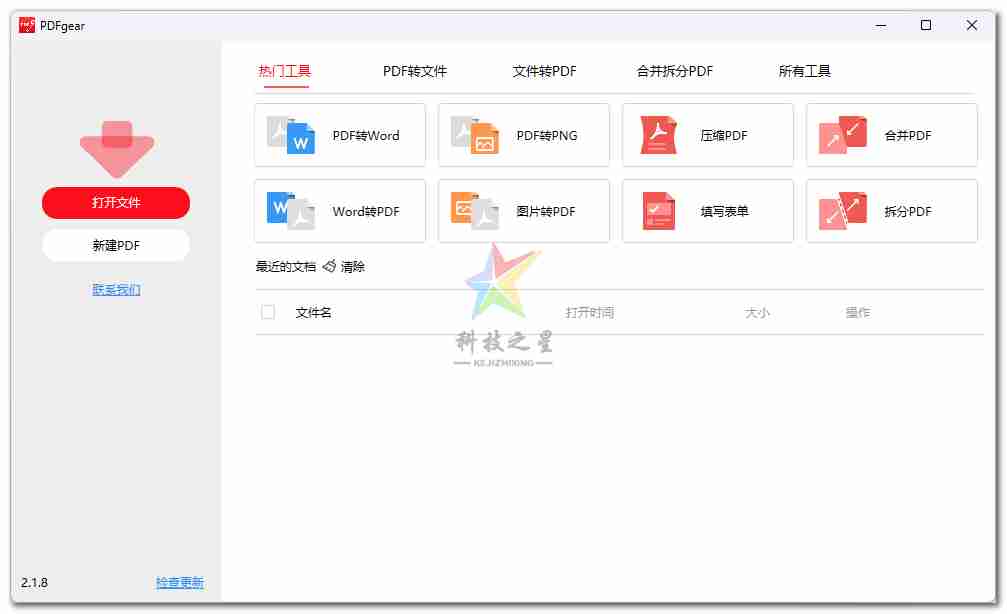Launch 合并PDF using its merge icon
Viewport: 1007px width, 614px height.
[841, 135]
